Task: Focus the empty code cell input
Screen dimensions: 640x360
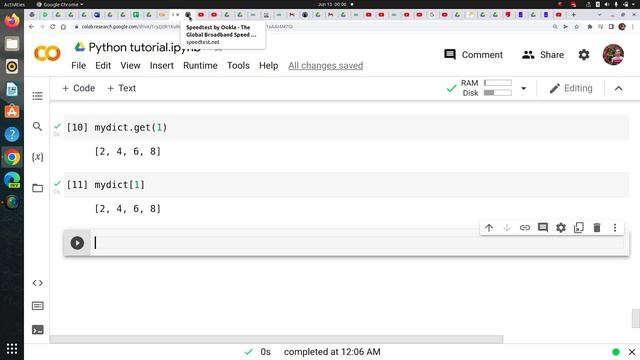Action: tap(359, 243)
